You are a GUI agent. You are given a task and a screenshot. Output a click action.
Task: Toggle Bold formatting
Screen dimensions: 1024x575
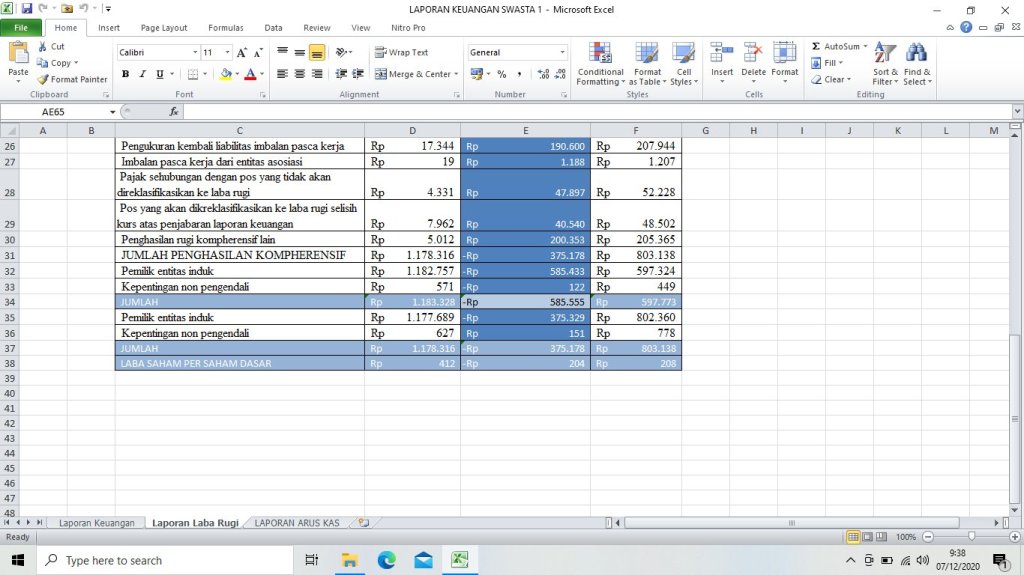coord(125,74)
